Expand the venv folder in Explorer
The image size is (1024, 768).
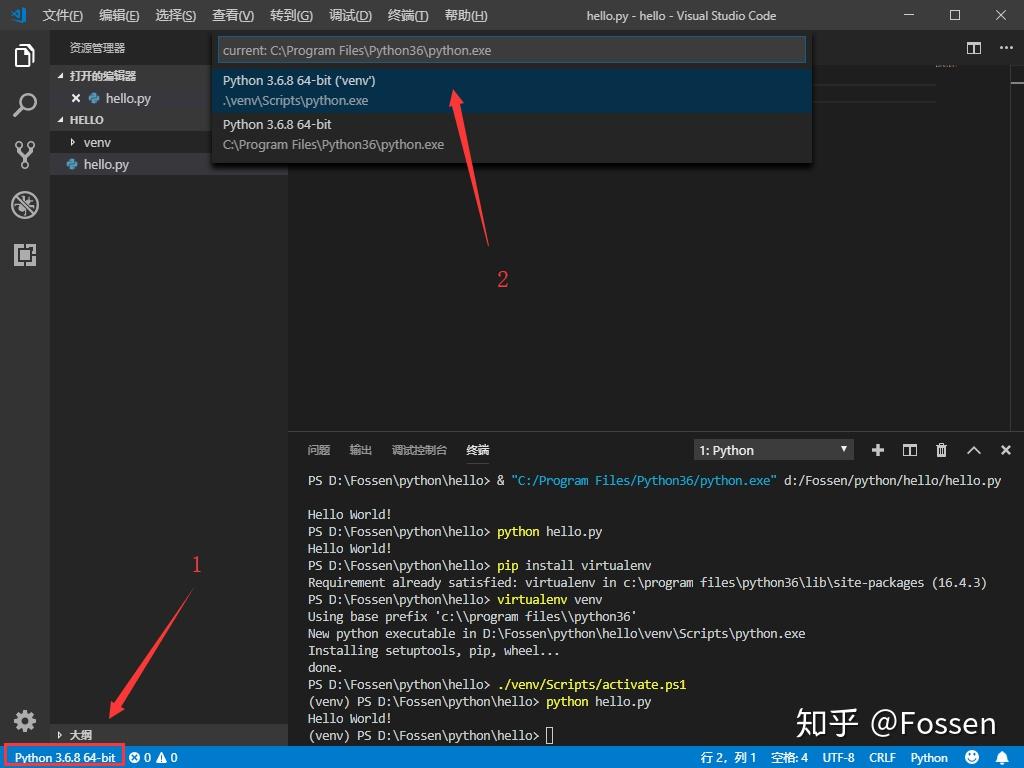[96, 141]
